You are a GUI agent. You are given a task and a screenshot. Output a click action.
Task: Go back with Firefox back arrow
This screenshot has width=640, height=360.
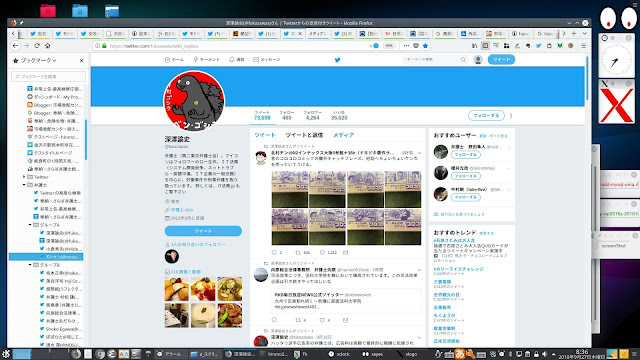pos(15,46)
